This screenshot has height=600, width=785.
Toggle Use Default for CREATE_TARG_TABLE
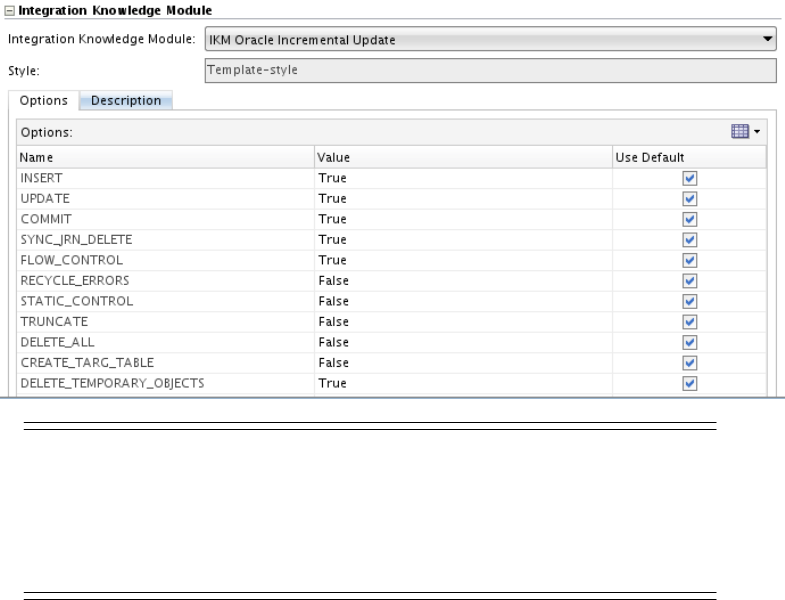click(690, 363)
